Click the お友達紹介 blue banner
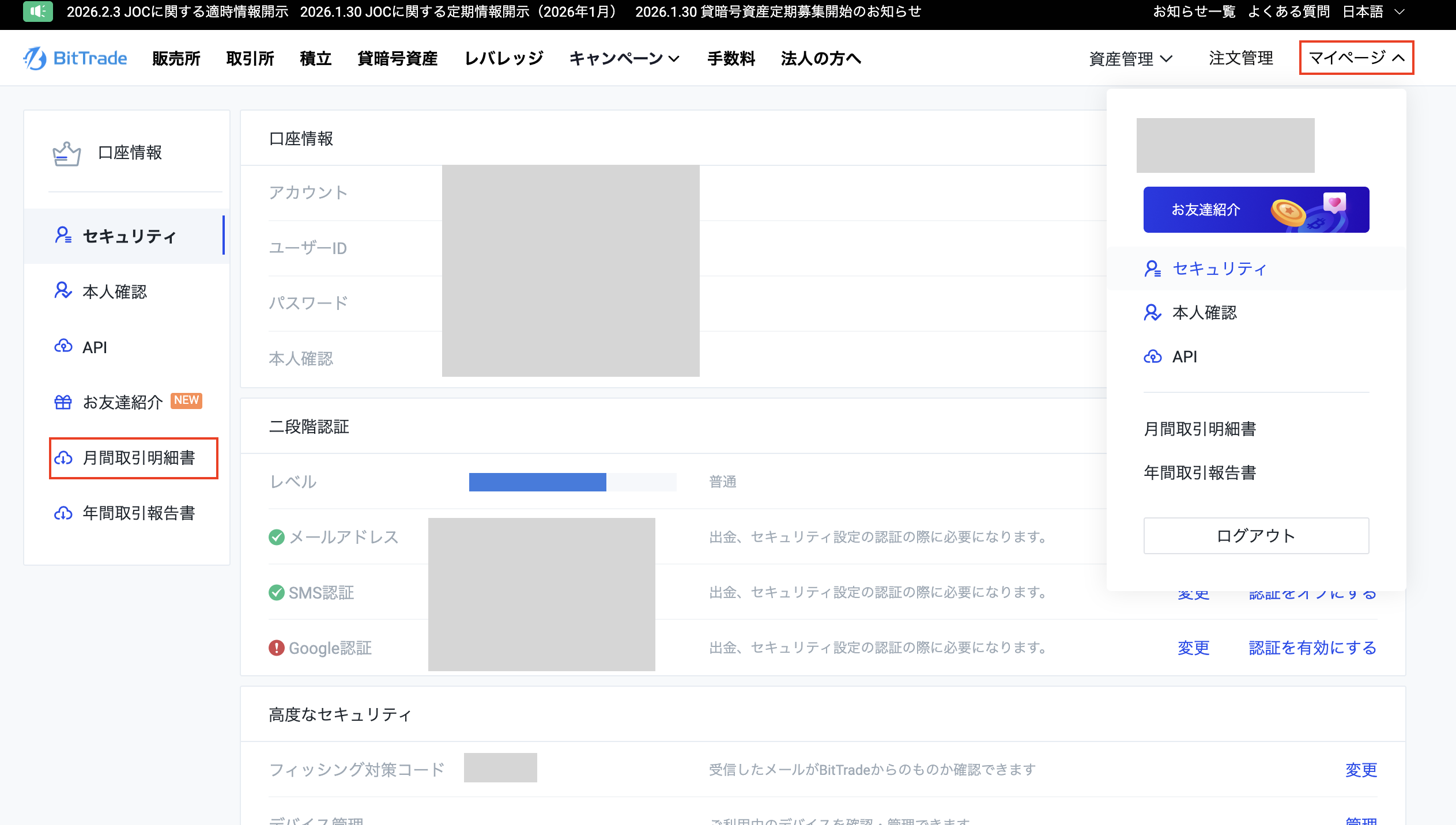The width and height of the screenshot is (1456, 825). tap(1256, 210)
